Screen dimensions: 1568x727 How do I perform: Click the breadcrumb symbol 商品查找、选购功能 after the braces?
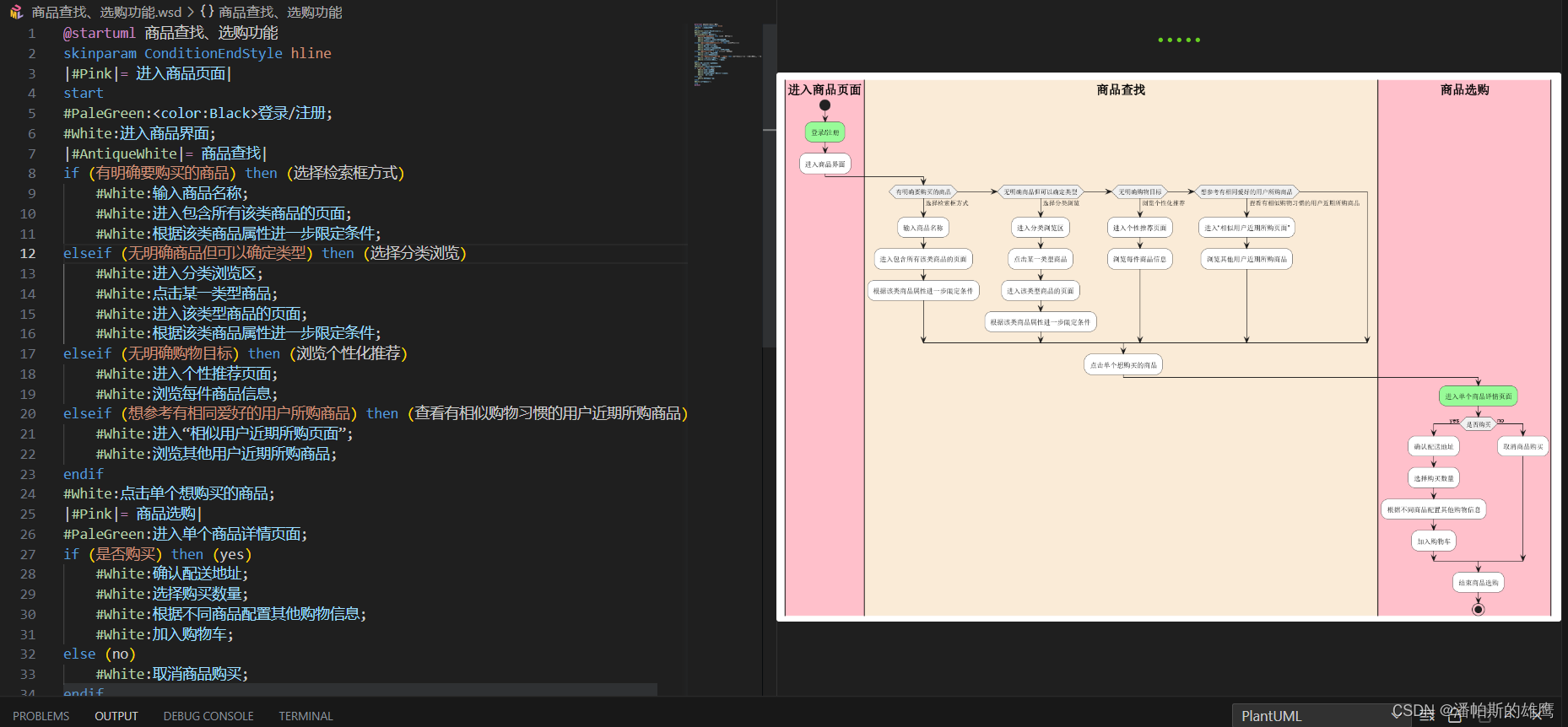(x=280, y=12)
